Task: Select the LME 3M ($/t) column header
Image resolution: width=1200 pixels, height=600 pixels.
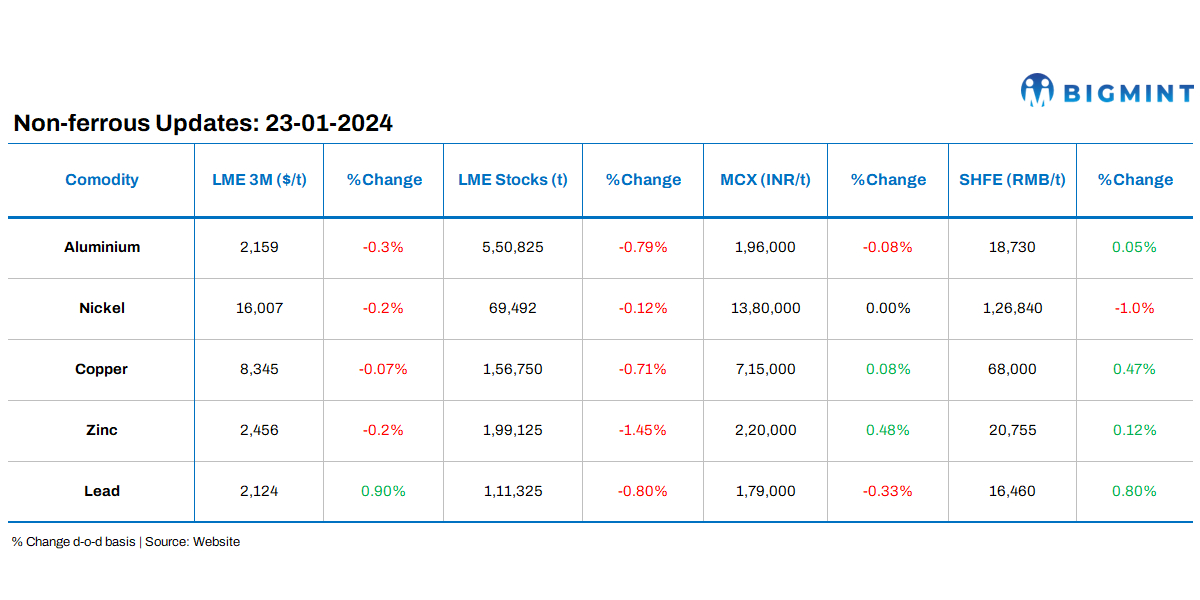Action: pyautogui.click(x=259, y=180)
